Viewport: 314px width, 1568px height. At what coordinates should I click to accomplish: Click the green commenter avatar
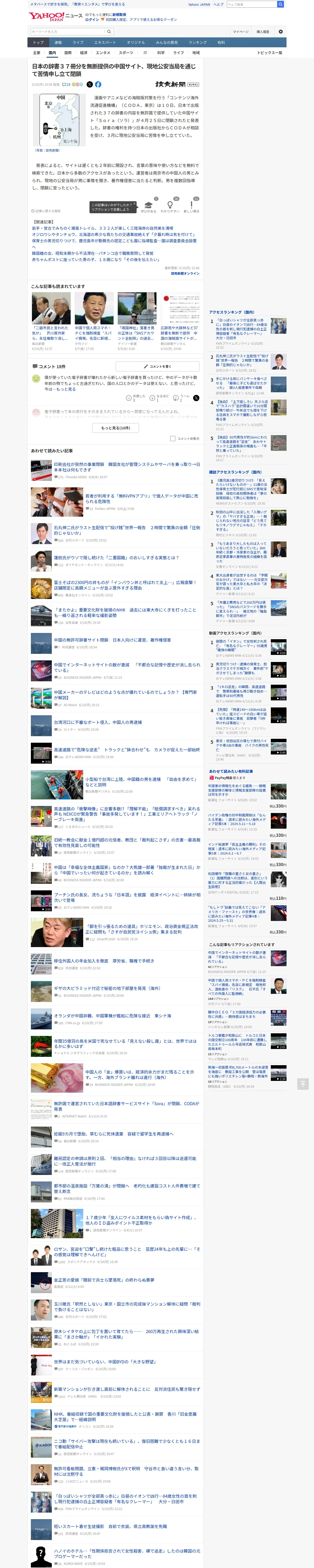click(x=36, y=379)
